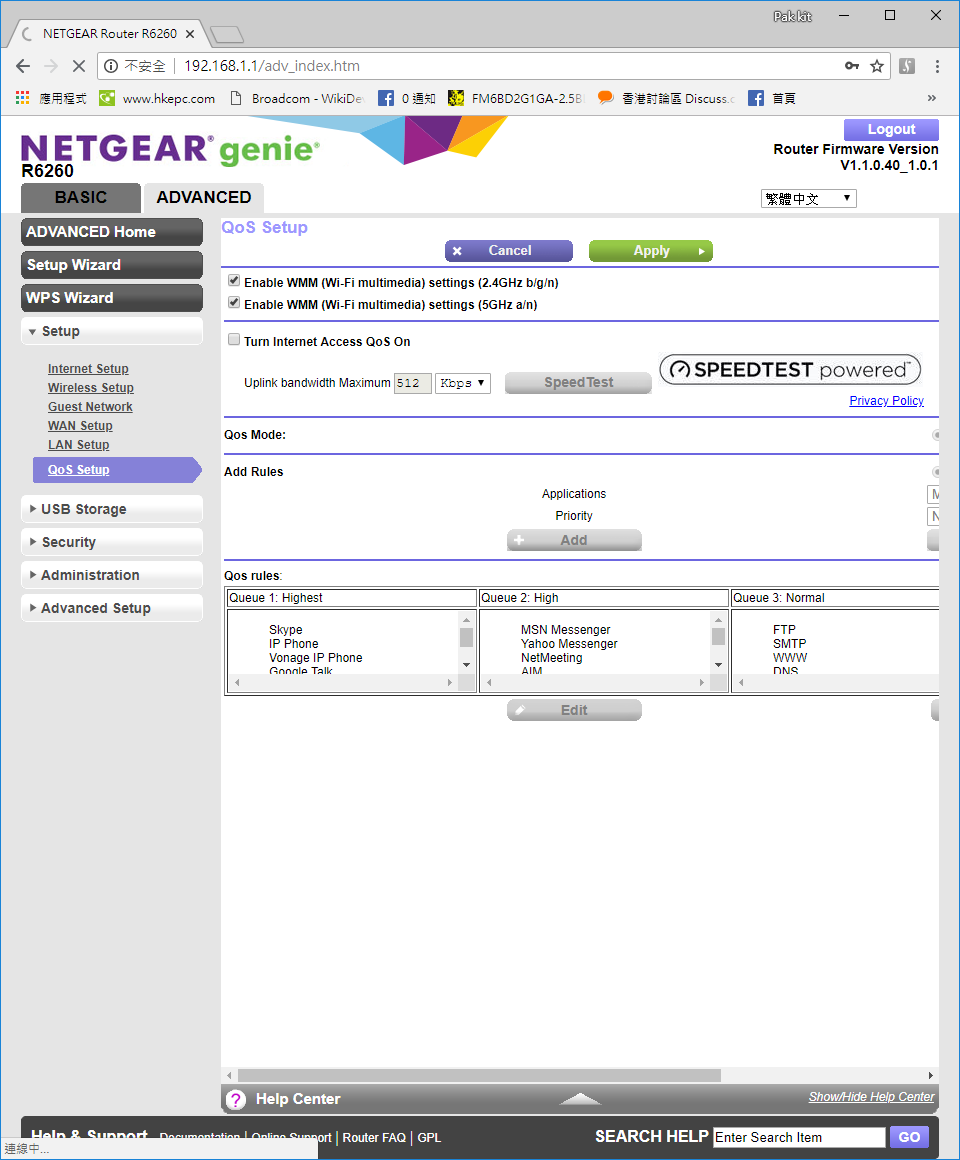Click Show/Hide Help Center link
The height and width of the screenshot is (1160, 960).
[871, 1096]
